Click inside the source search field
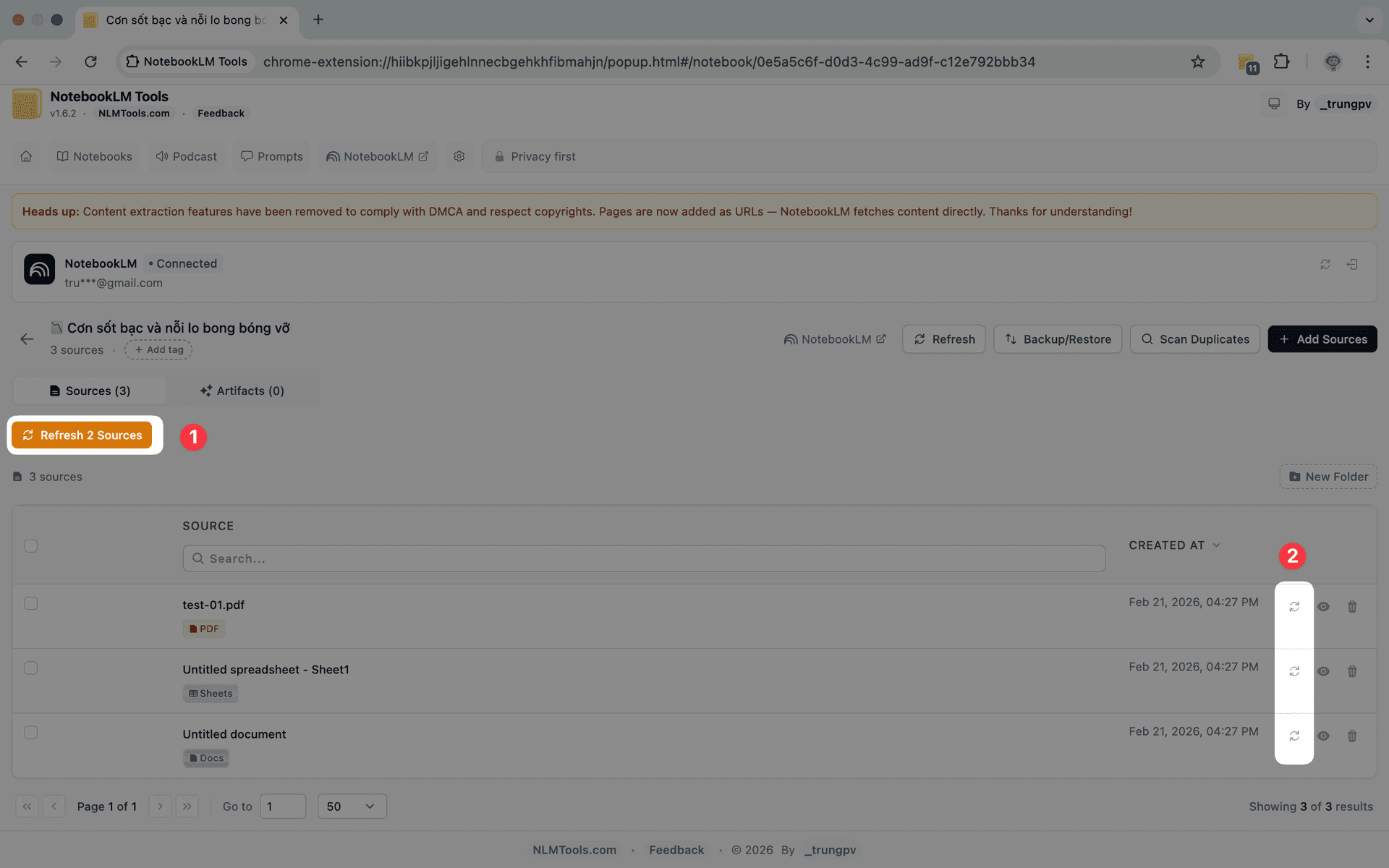This screenshot has width=1389, height=868. pos(643,558)
